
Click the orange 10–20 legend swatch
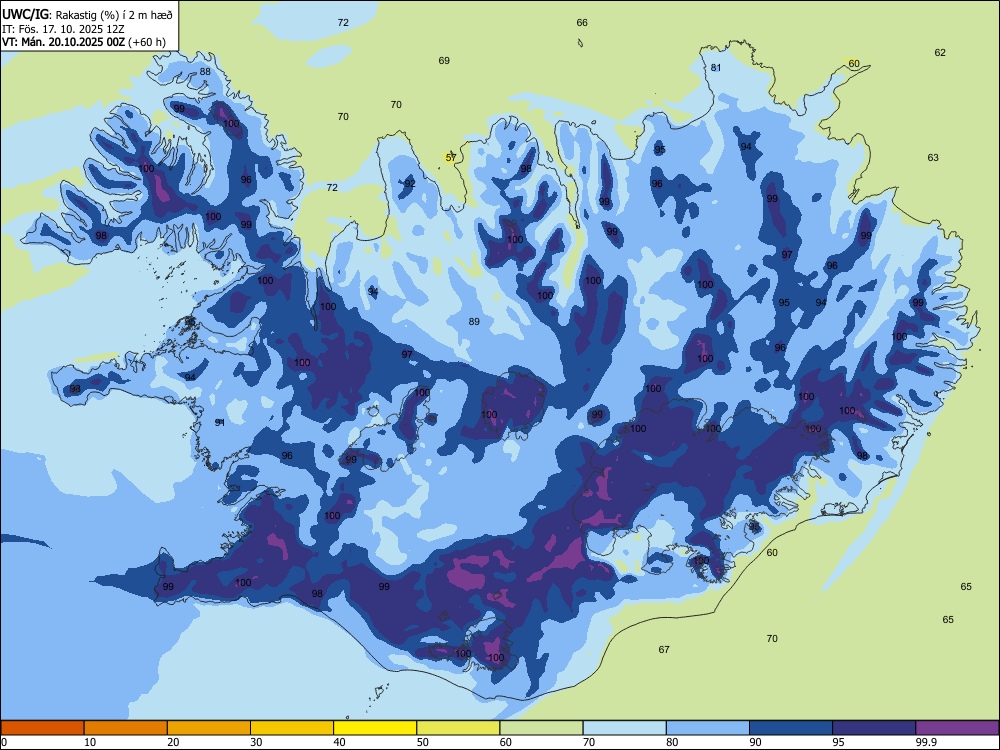pos(126,728)
